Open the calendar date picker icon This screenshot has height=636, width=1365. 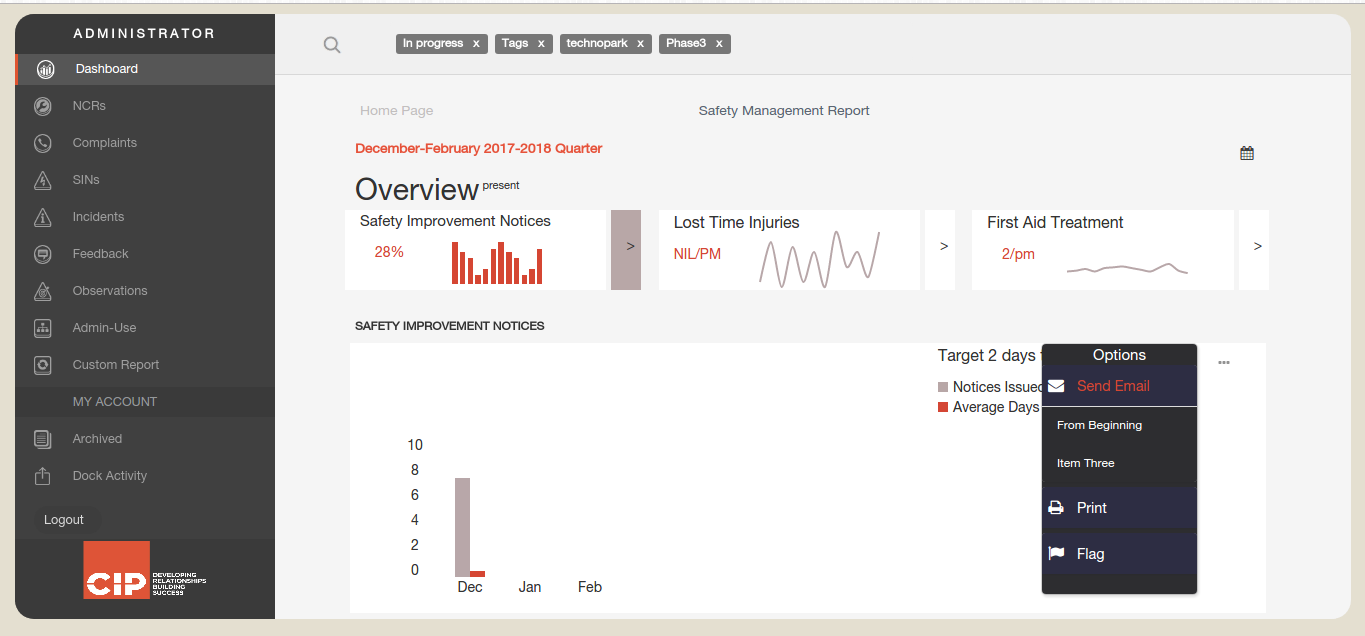[1247, 153]
